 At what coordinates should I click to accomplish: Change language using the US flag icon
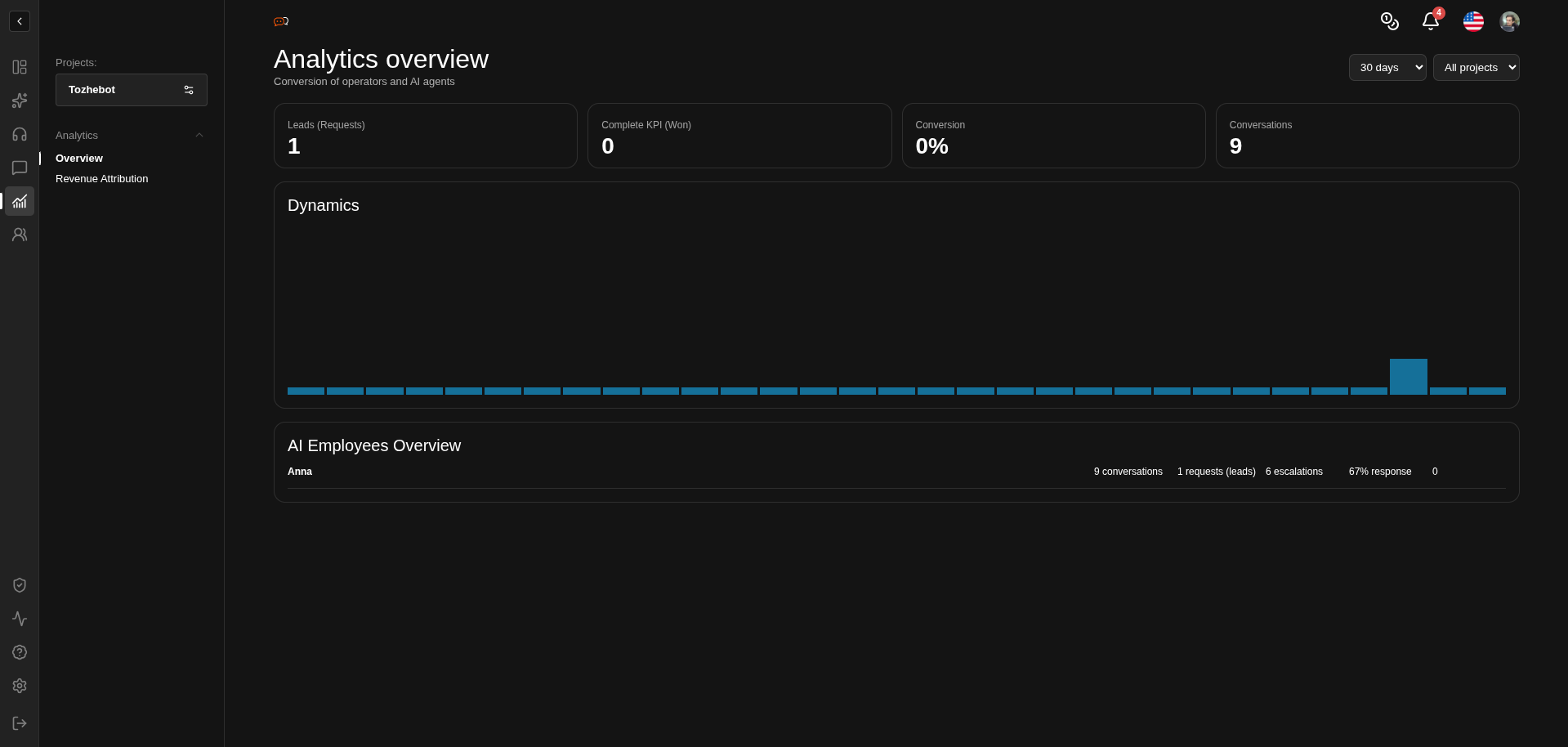(1473, 21)
